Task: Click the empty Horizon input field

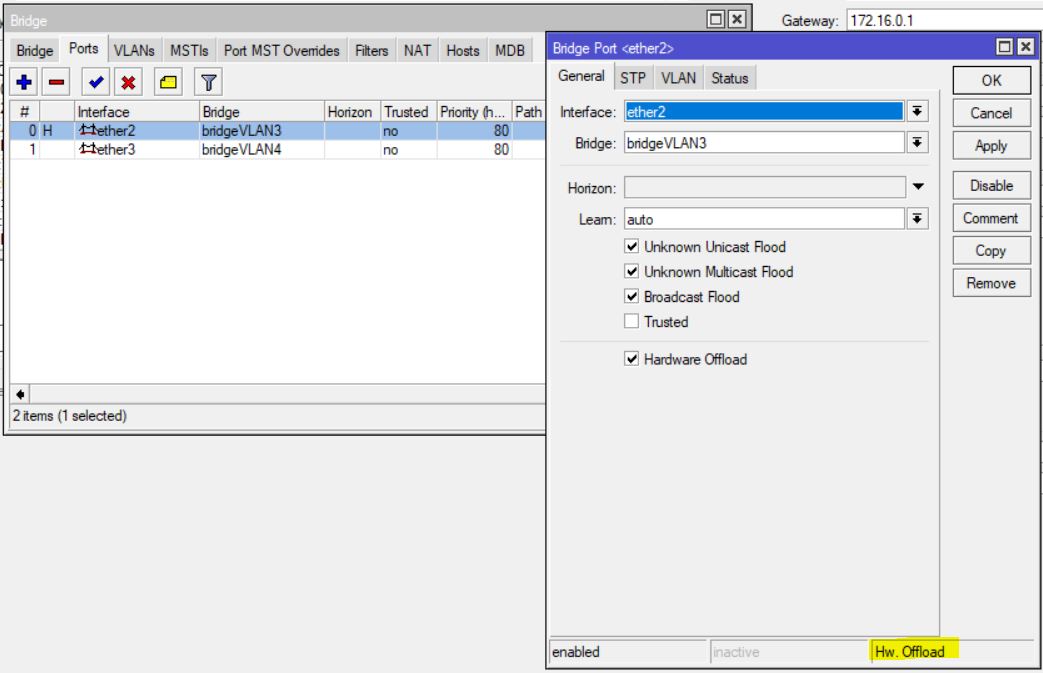Action: (764, 188)
